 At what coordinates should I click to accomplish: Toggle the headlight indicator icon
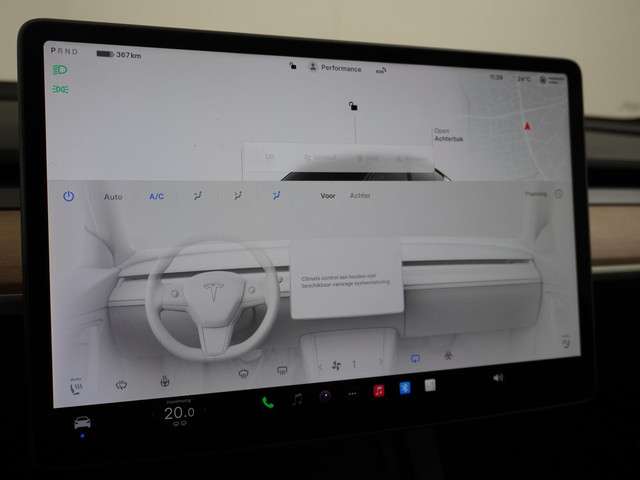tap(60, 70)
